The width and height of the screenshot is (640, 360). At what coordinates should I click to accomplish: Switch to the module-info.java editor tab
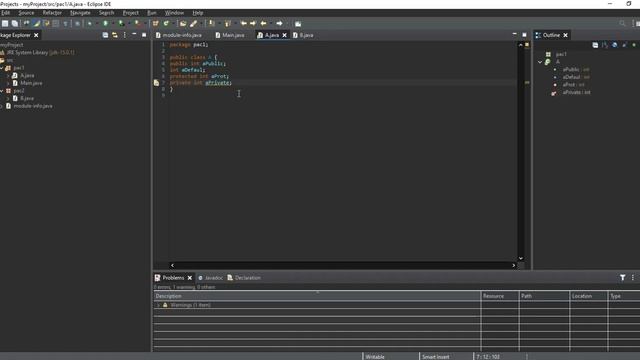(x=178, y=36)
